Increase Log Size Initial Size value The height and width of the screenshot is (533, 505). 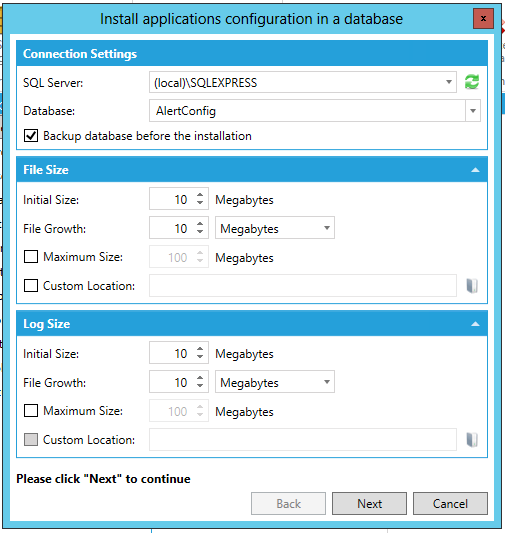point(200,349)
